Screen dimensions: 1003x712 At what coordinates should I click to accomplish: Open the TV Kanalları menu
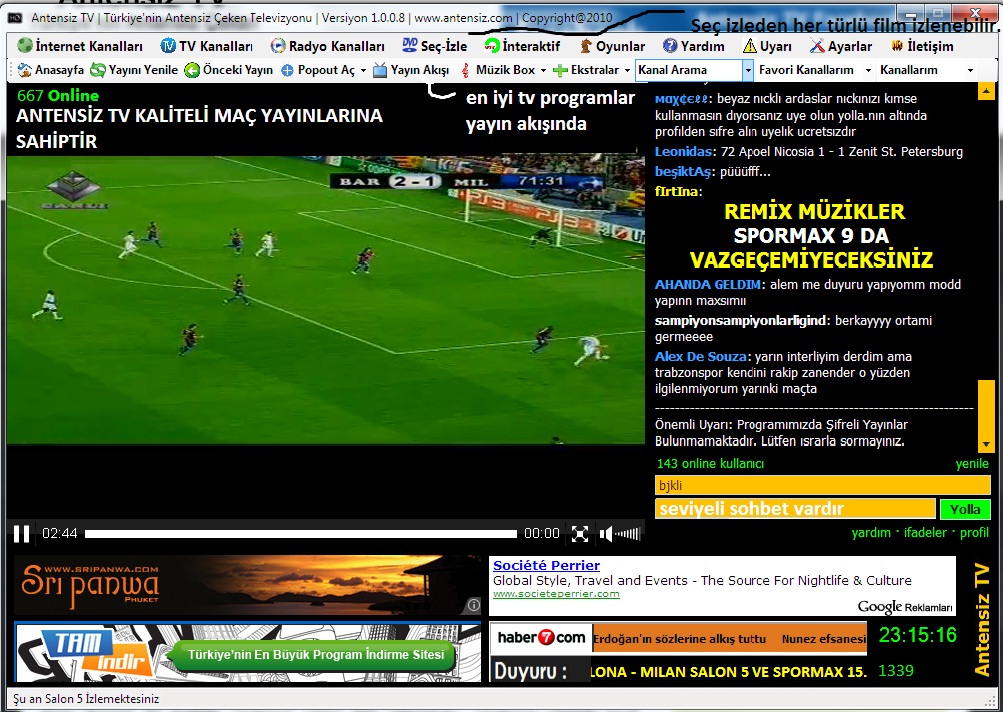207,46
